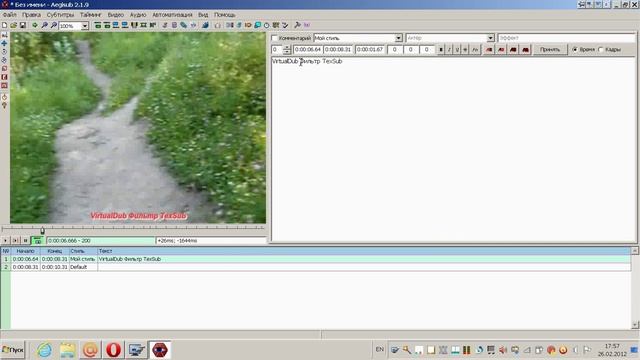
Task: Select the Время radio button
Action: click(x=575, y=49)
